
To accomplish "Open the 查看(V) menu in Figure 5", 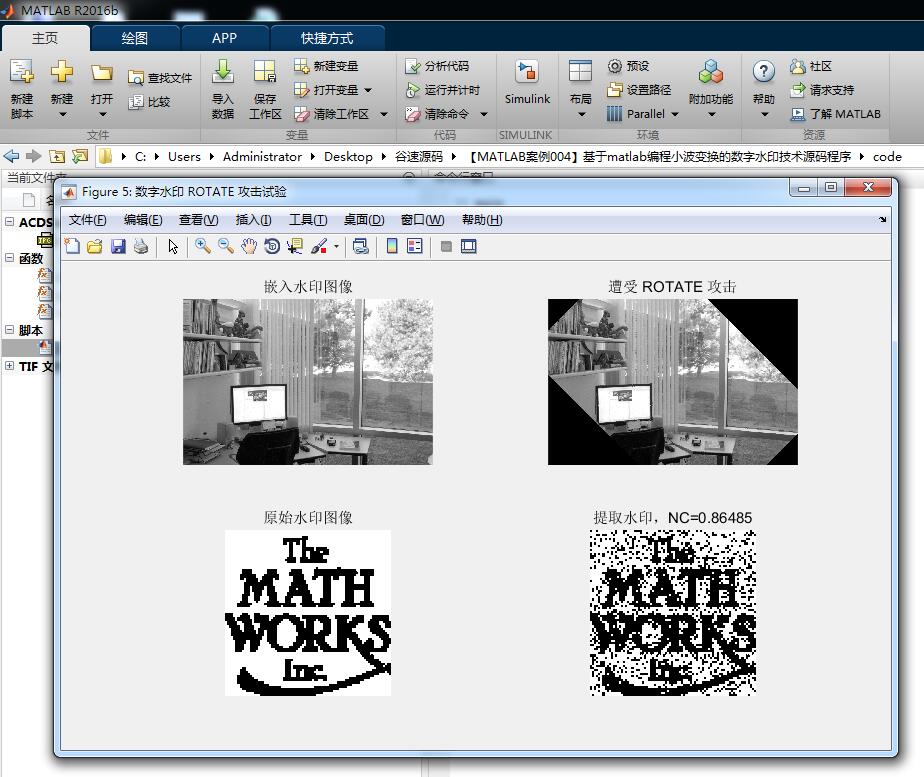I will pos(199,220).
